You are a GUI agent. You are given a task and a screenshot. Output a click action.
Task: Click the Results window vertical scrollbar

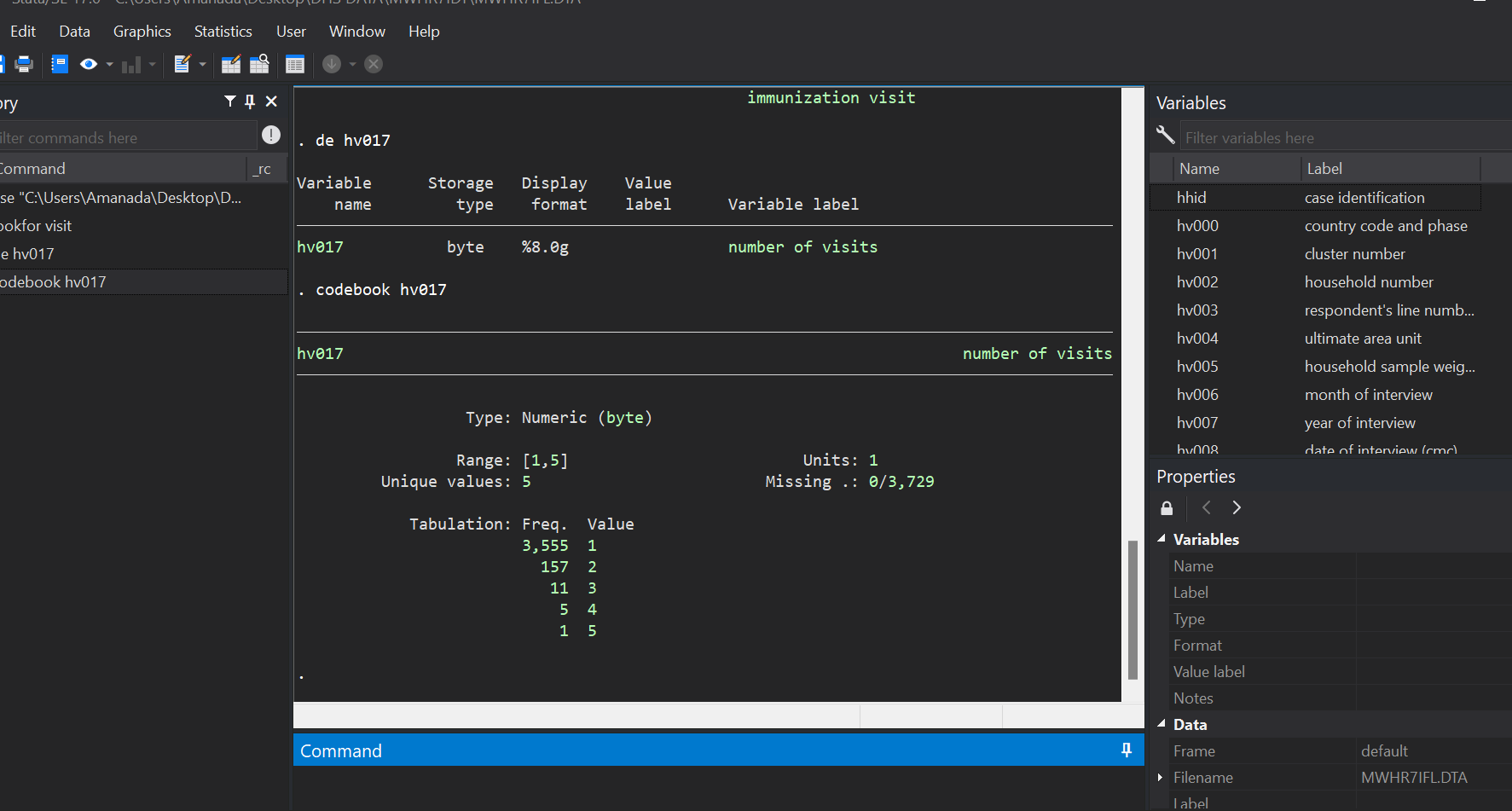[1133, 609]
